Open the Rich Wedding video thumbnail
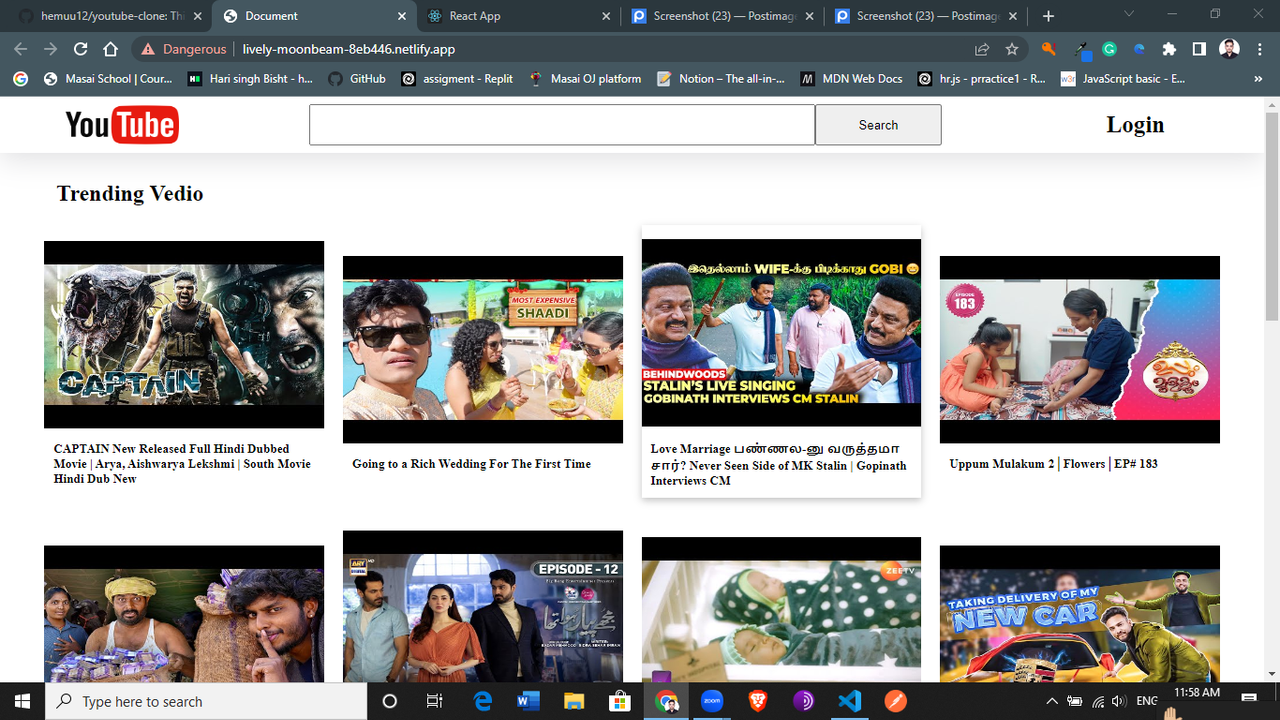The width and height of the screenshot is (1280, 720). (x=483, y=349)
